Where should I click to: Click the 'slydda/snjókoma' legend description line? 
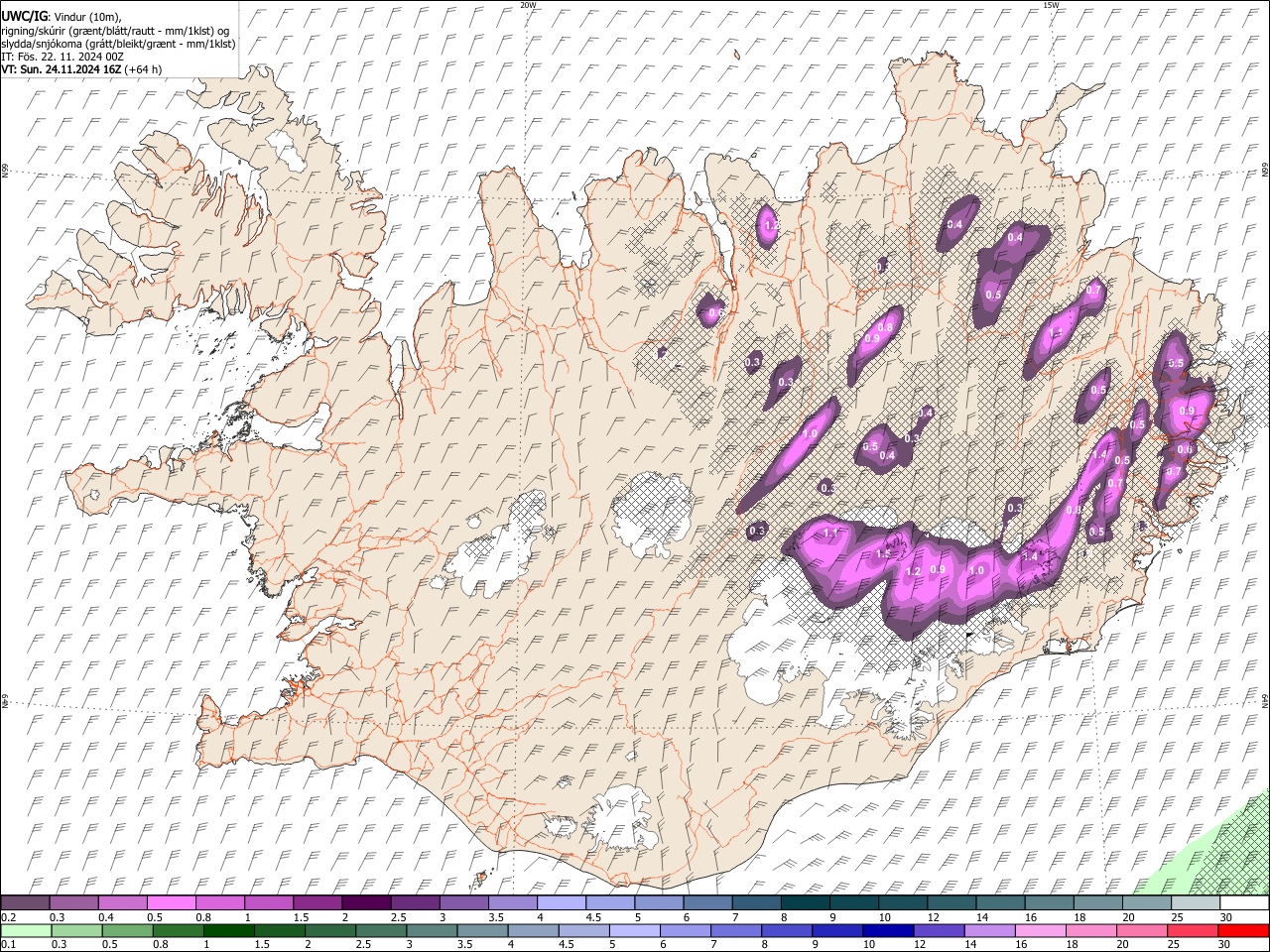[x=118, y=44]
